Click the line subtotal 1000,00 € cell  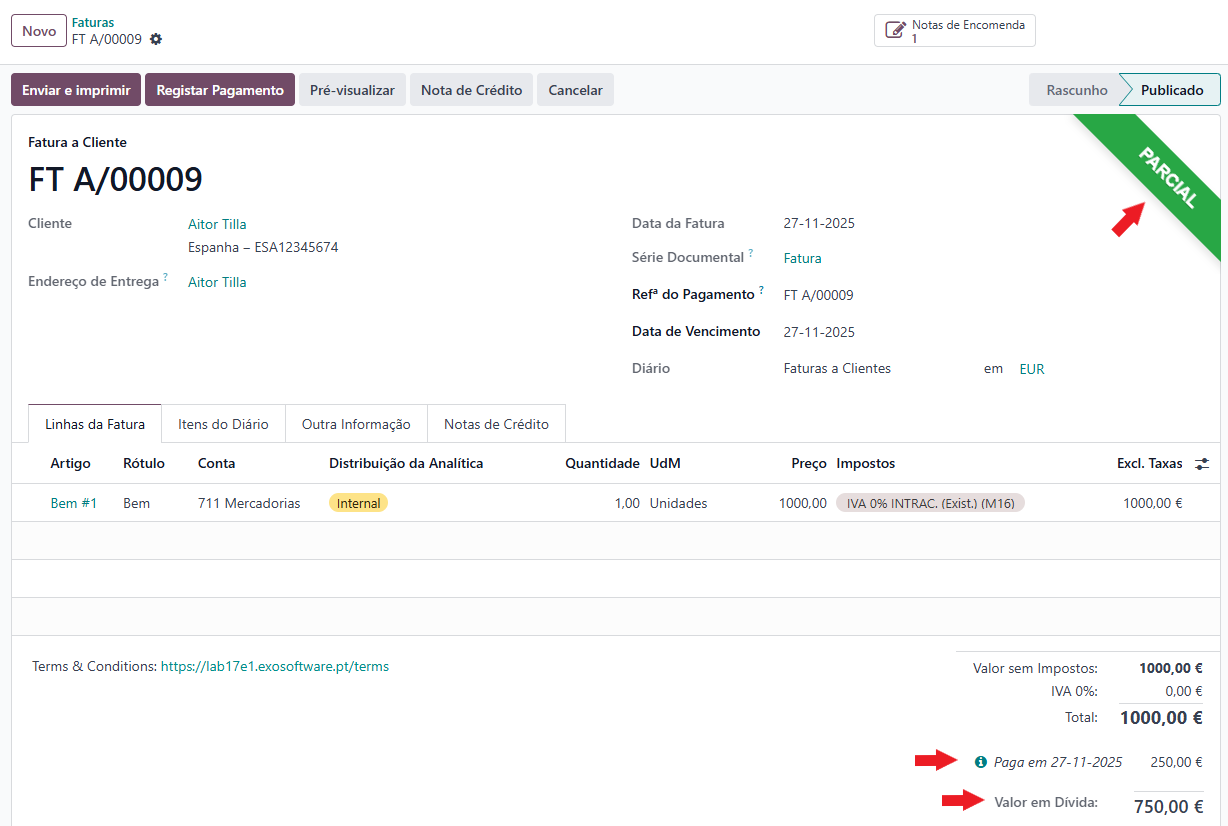[1153, 503]
